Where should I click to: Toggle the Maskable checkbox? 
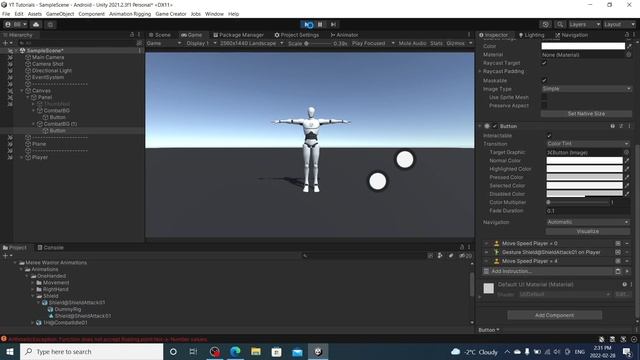pyautogui.click(x=544, y=80)
